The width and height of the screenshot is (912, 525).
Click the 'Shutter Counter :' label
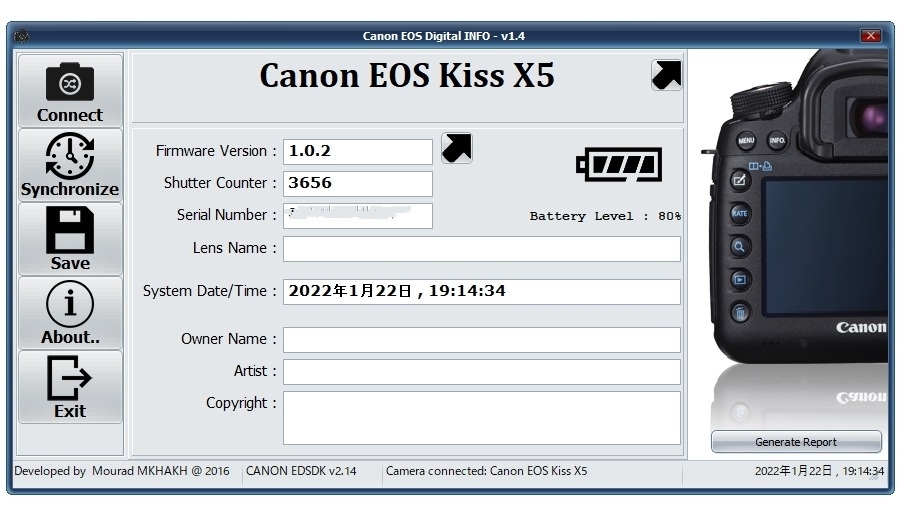click(220, 183)
